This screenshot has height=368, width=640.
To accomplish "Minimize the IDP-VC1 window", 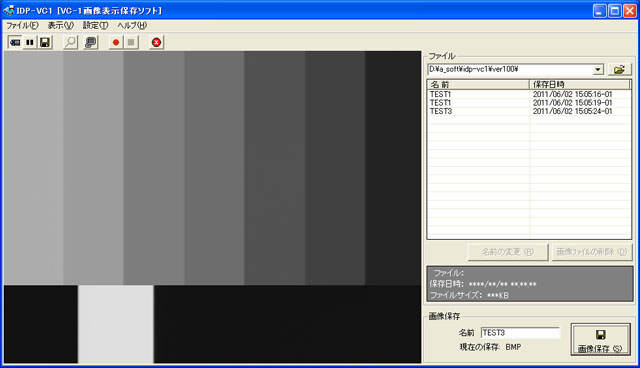I will [600, 11].
